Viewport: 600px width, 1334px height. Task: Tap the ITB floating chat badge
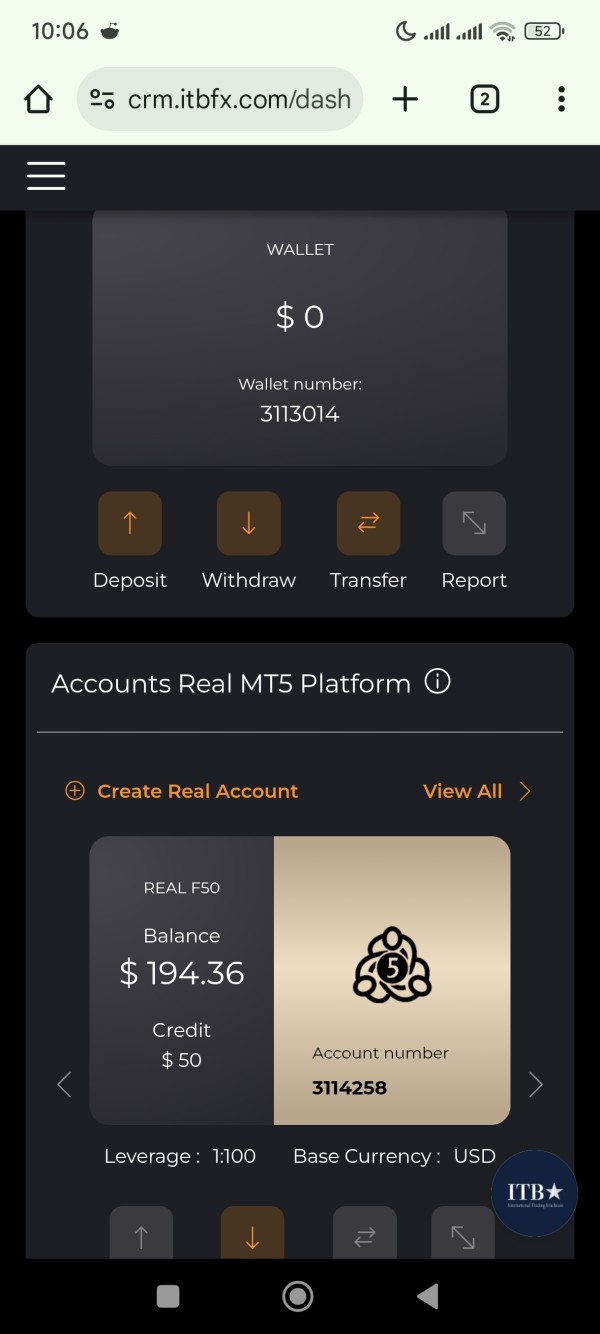[x=535, y=1194]
